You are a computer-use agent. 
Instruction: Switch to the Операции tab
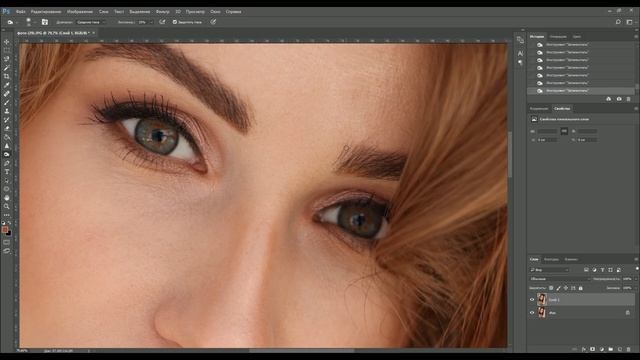558,36
